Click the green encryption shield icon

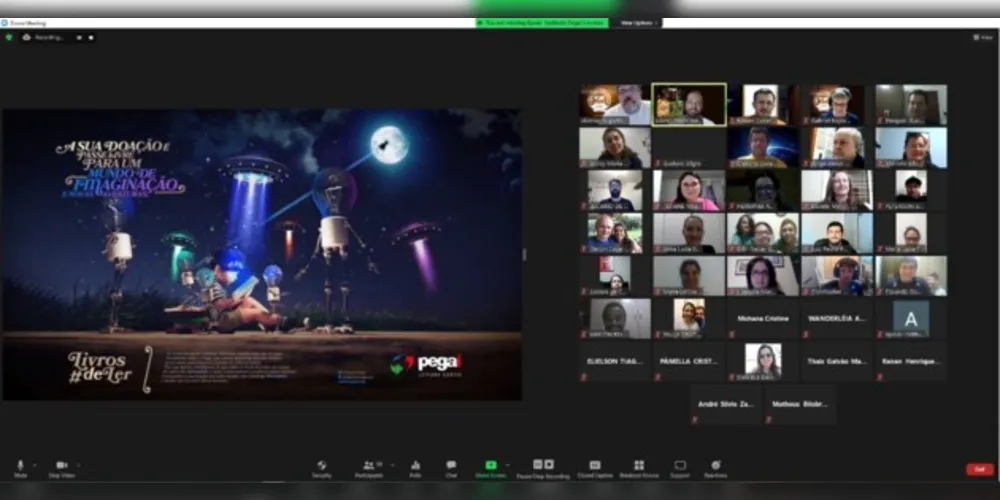click(8, 38)
